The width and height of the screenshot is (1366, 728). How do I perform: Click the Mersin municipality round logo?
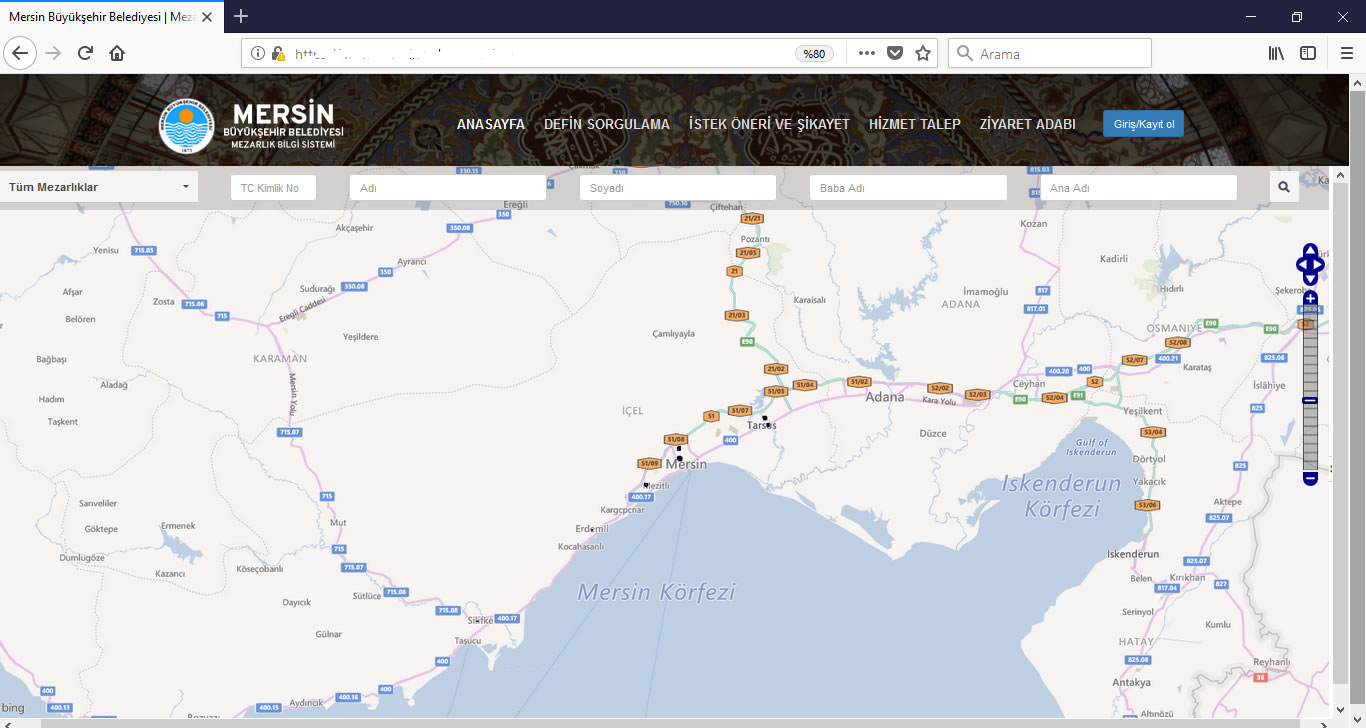point(187,125)
